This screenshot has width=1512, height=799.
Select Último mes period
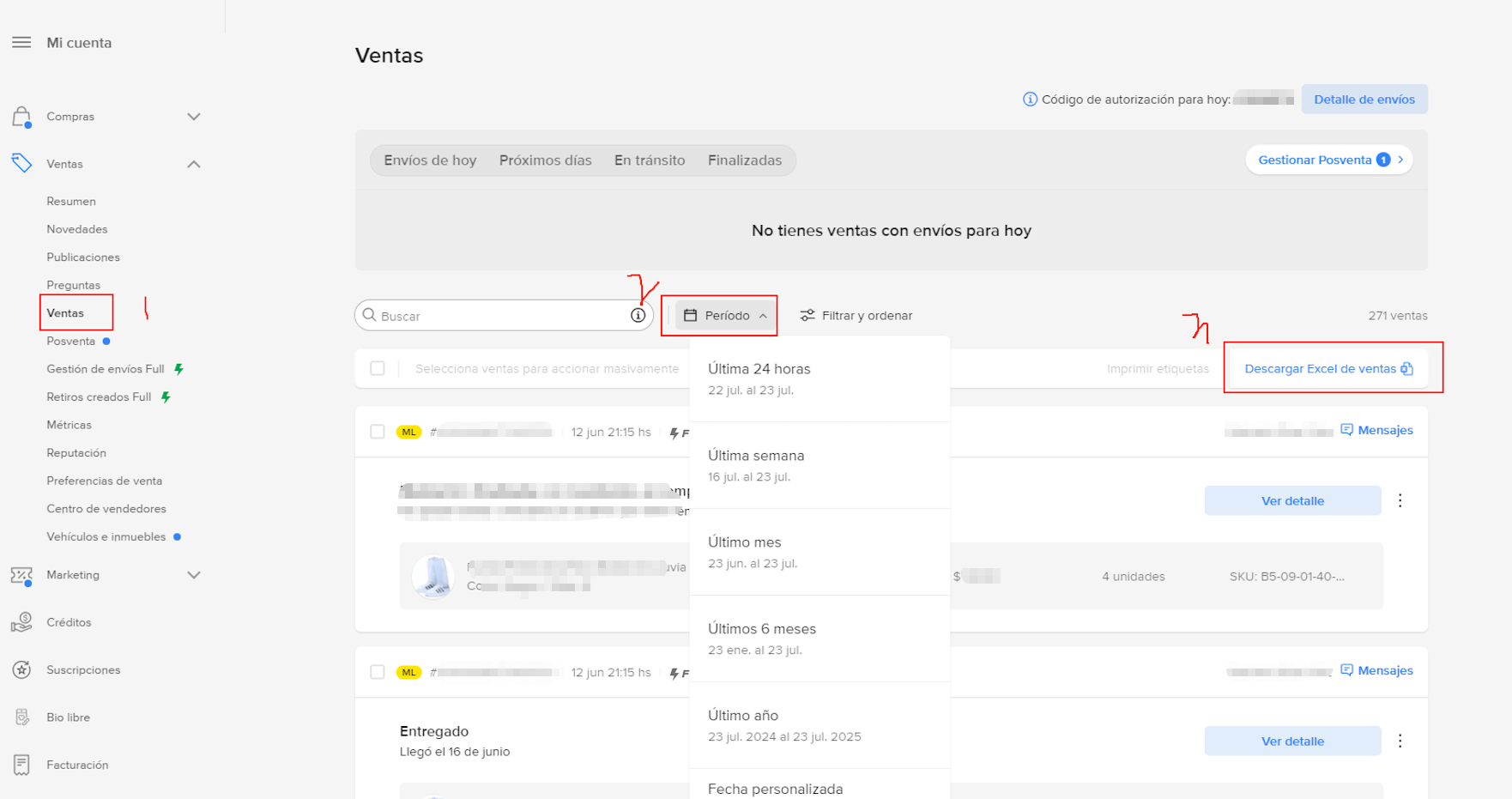(x=820, y=552)
